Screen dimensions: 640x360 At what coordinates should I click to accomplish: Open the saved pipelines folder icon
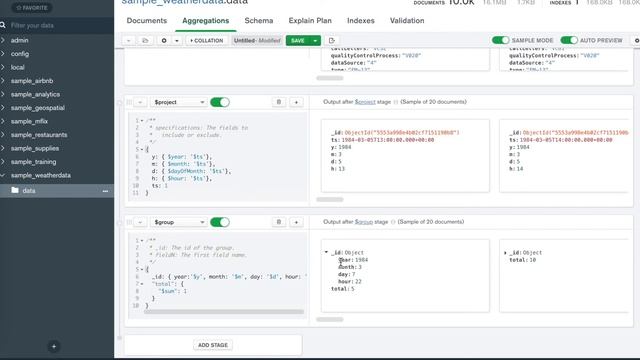click(145, 40)
